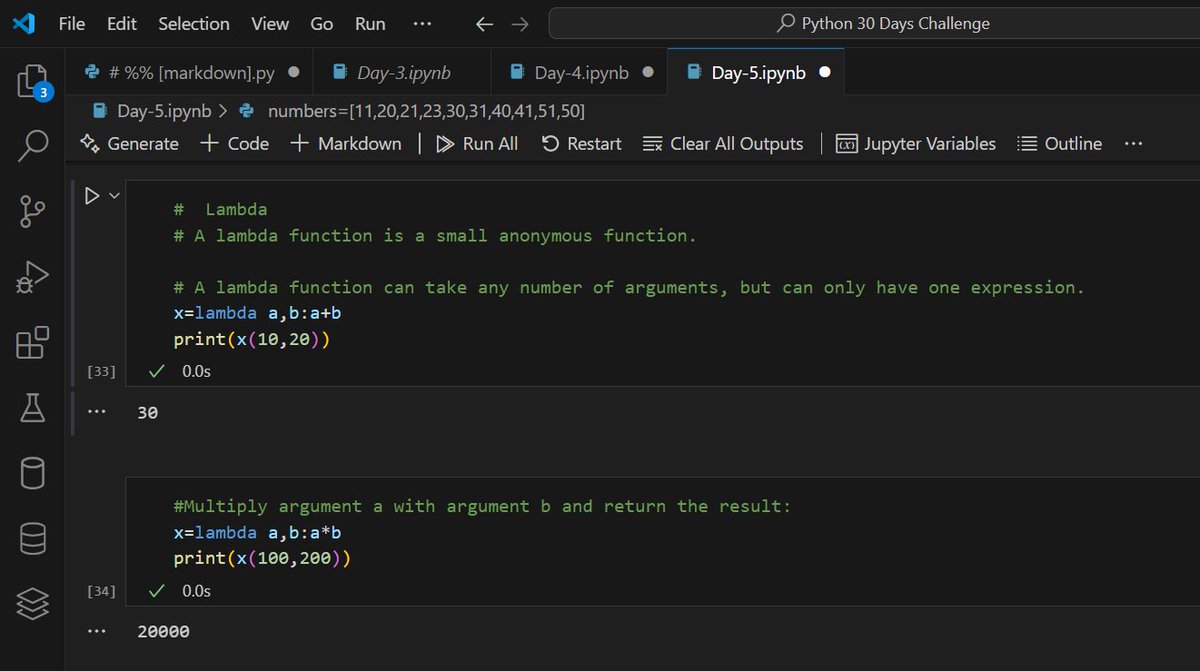The width and height of the screenshot is (1200, 671).
Task: Open the cylinder database icon in activity bar
Action: (x=32, y=473)
